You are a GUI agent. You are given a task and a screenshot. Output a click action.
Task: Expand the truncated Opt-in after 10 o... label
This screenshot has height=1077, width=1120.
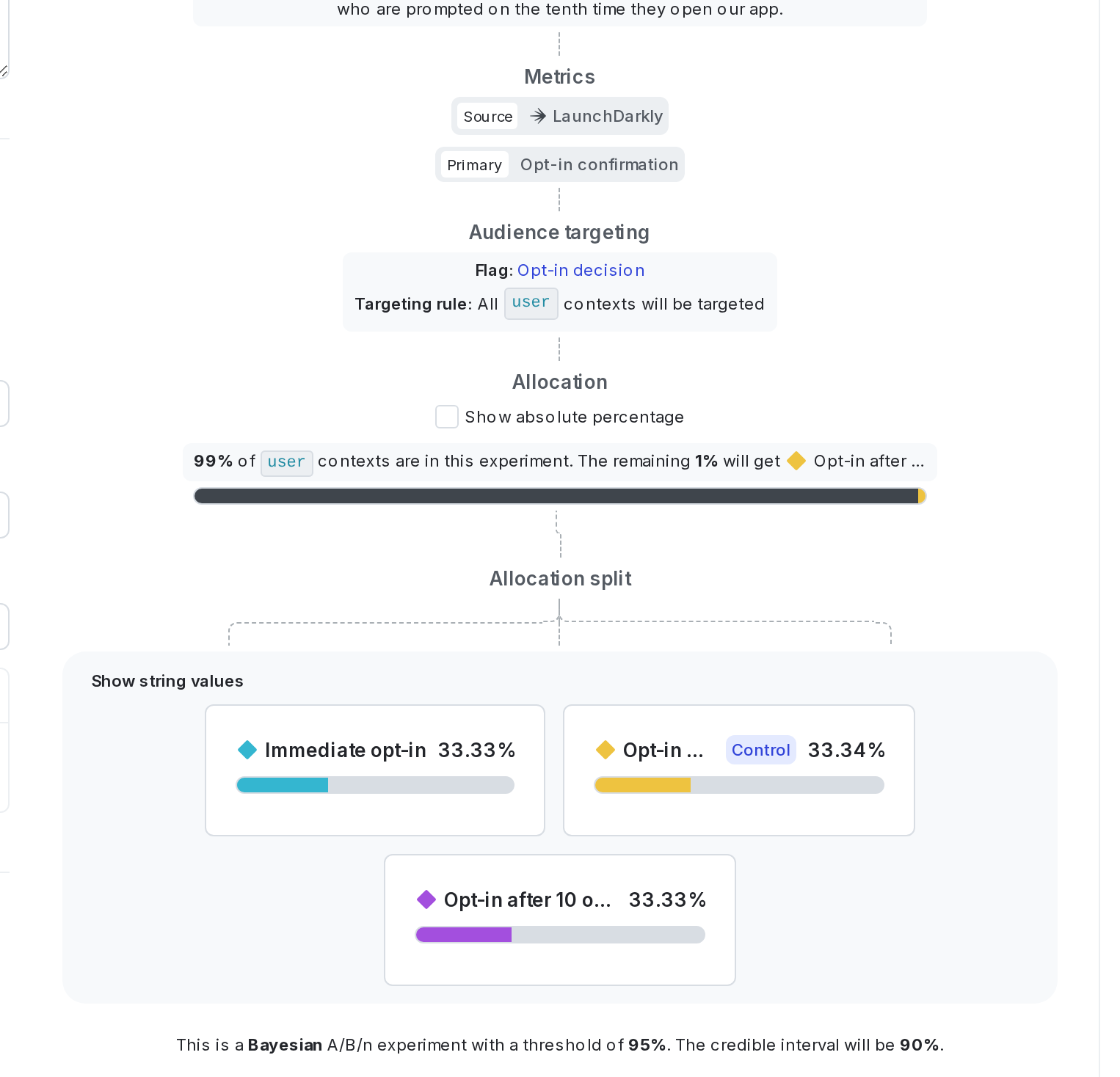pyautogui.click(x=526, y=899)
